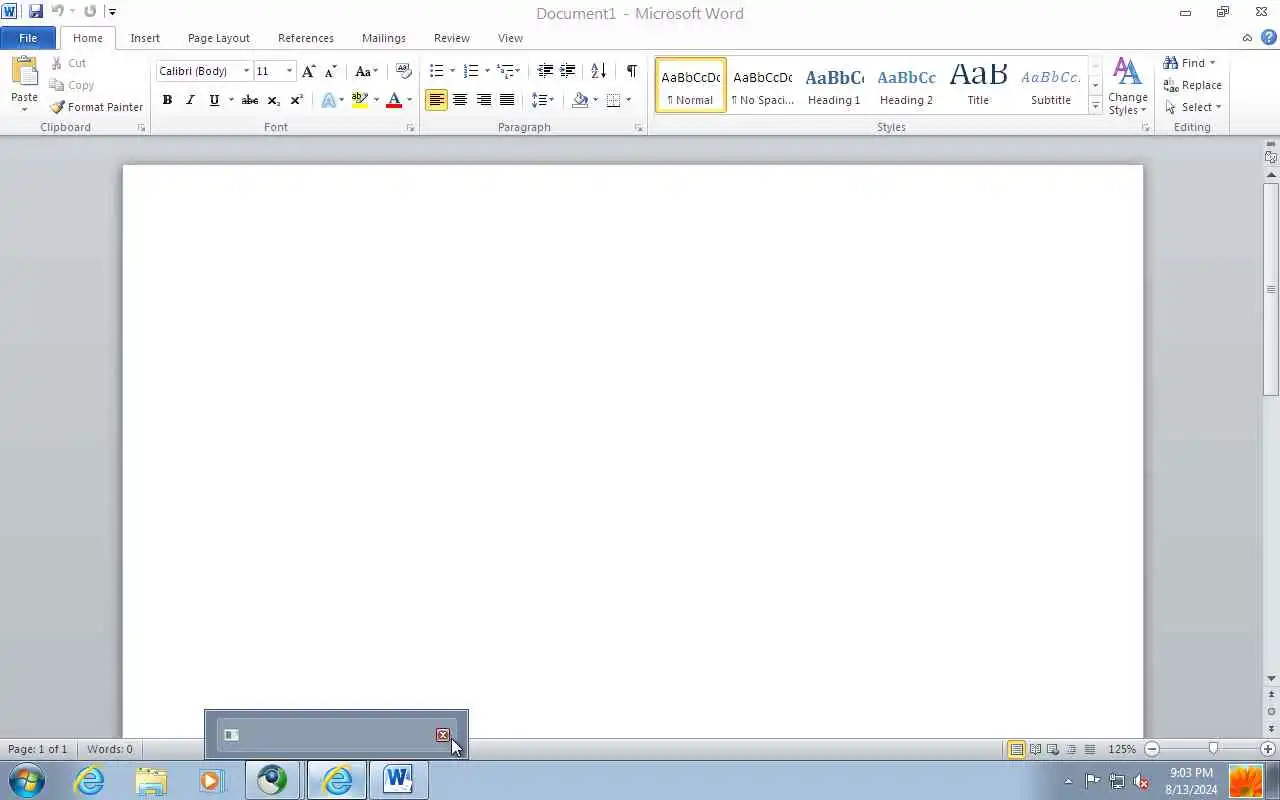Open the Select dropdown in Editing
Viewport: 1280px width, 800px height.
[1193, 107]
